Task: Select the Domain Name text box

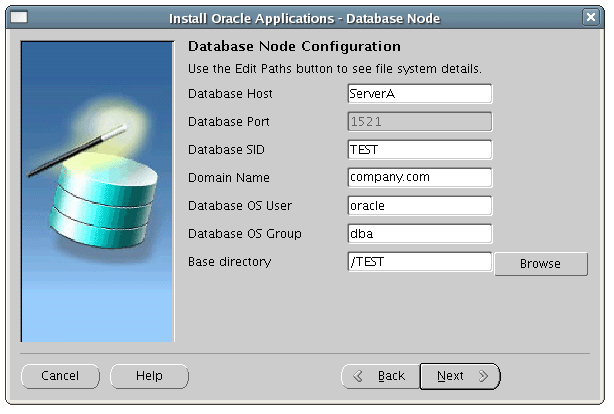Action: (x=420, y=177)
